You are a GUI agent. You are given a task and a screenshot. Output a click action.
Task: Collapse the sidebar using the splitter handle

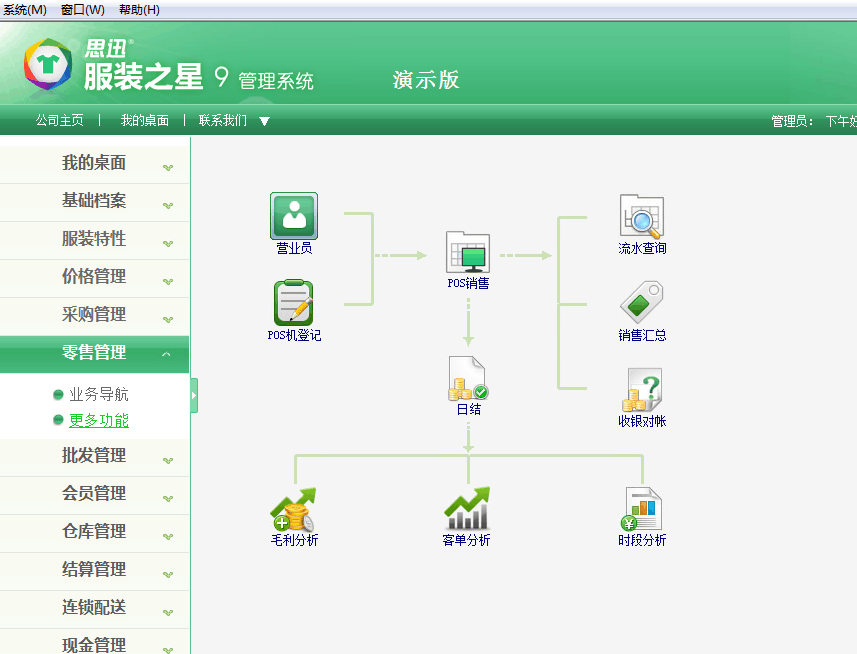point(193,395)
